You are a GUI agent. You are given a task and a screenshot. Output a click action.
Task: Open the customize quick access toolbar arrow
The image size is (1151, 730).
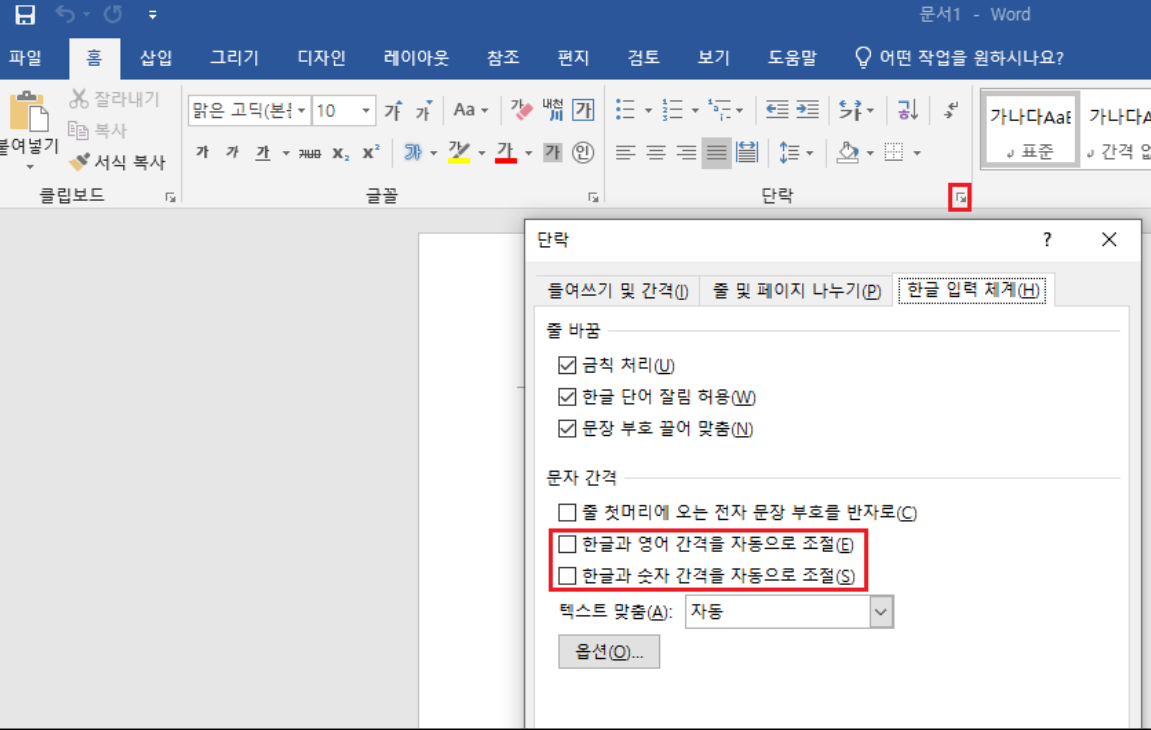pos(153,15)
